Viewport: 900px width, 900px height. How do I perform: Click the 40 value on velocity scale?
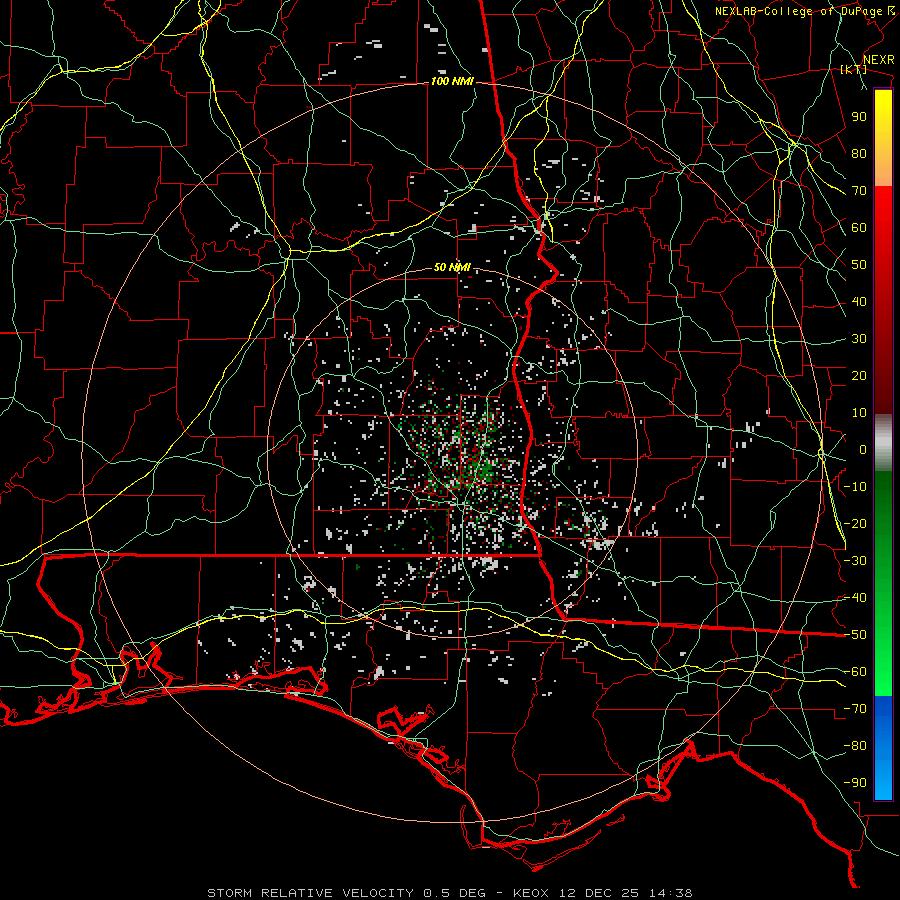859,301
